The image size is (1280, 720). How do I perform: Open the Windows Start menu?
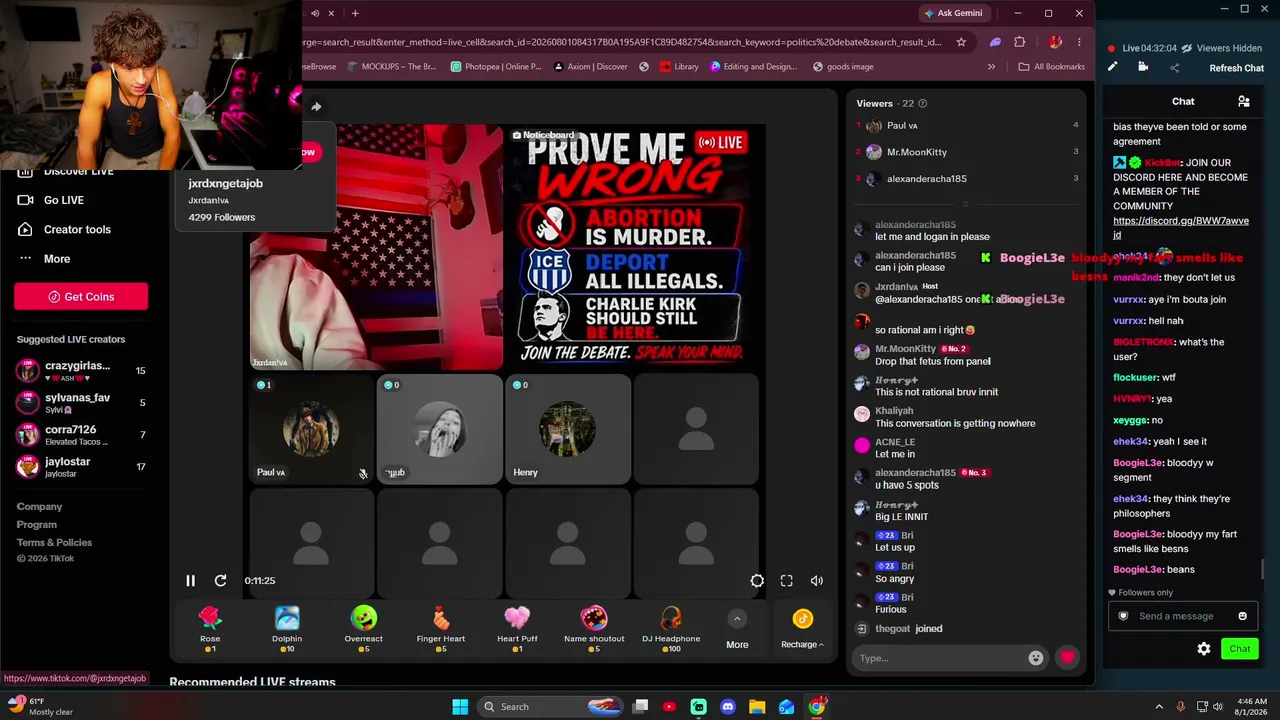click(x=460, y=707)
